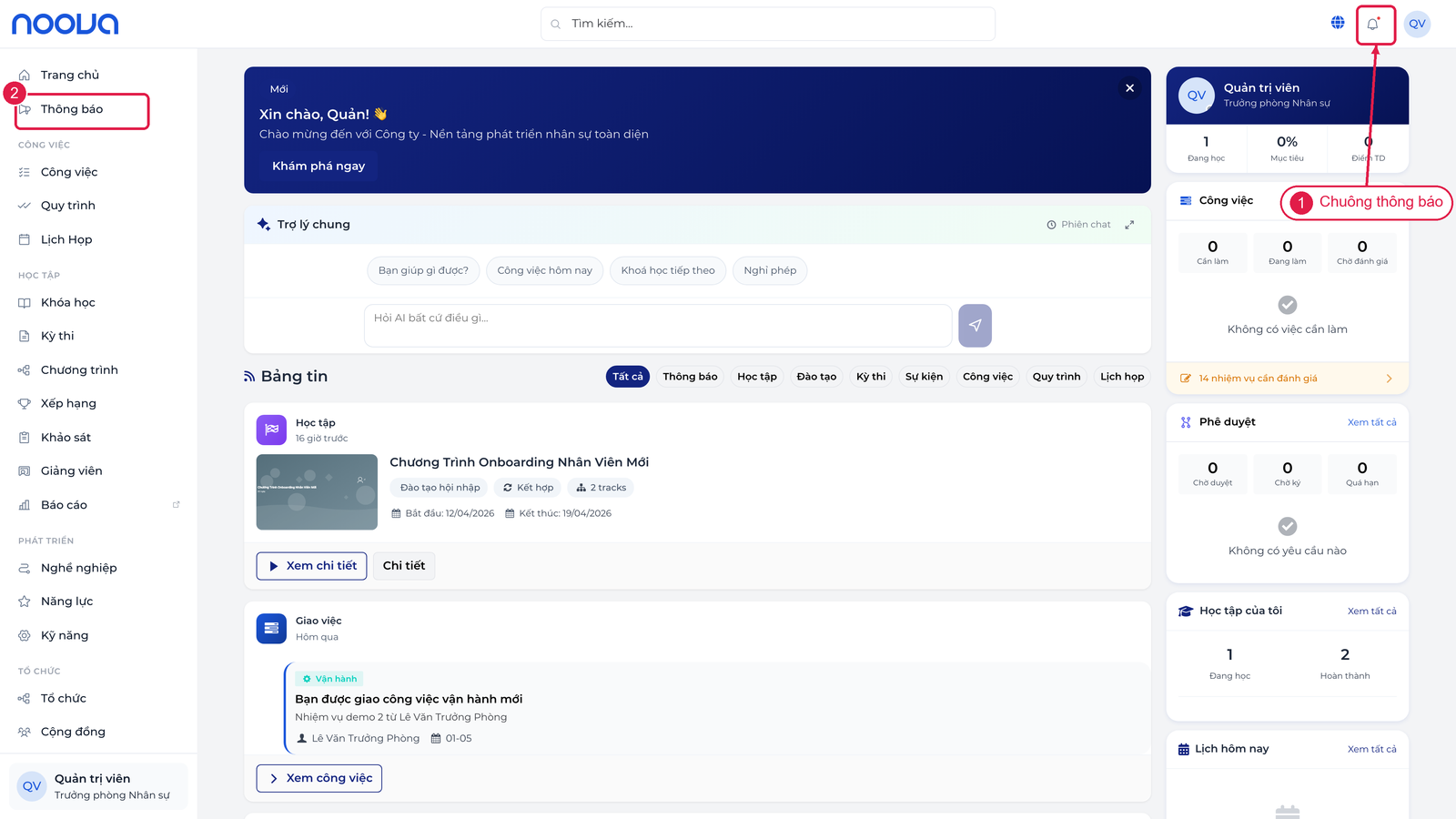
Task: Click Bạn giúp gì được? suggestion
Action: click(x=423, y=270)
